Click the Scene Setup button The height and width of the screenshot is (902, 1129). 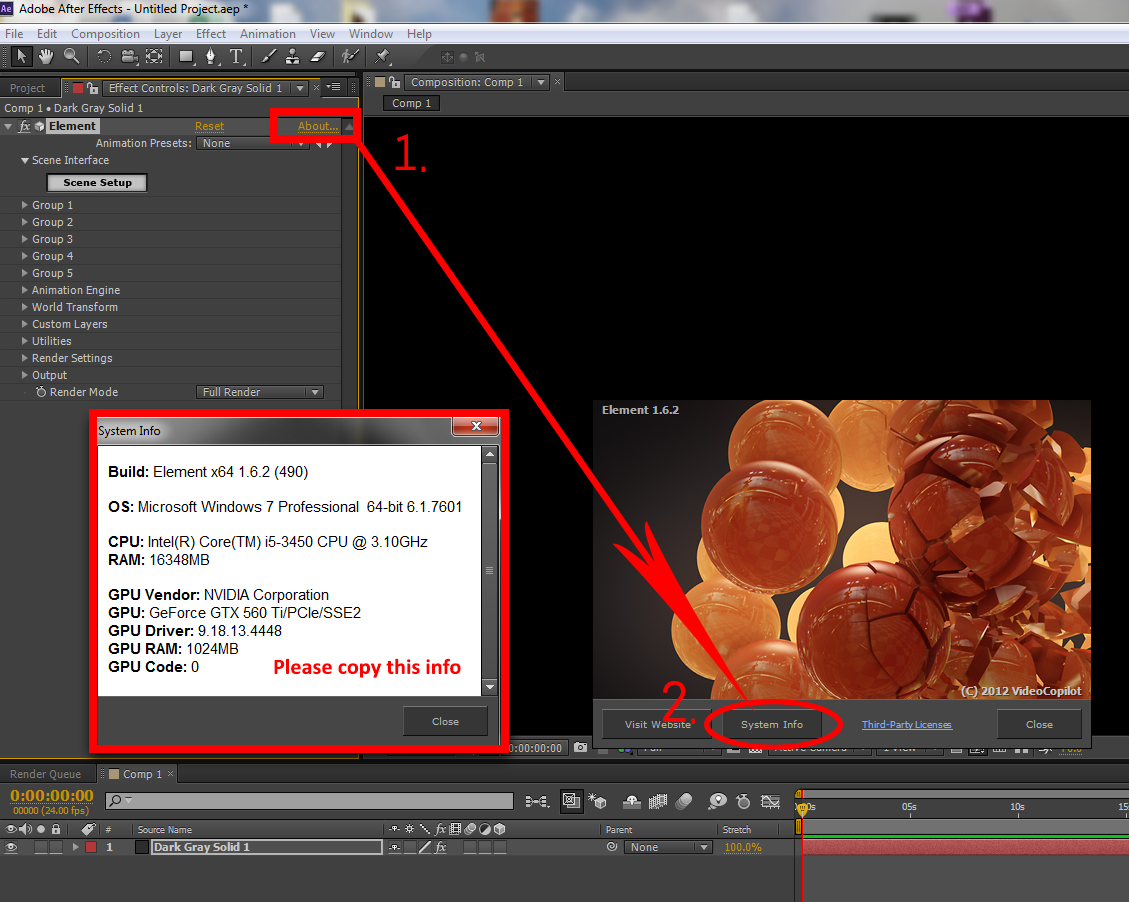click(x=97, y=183)
